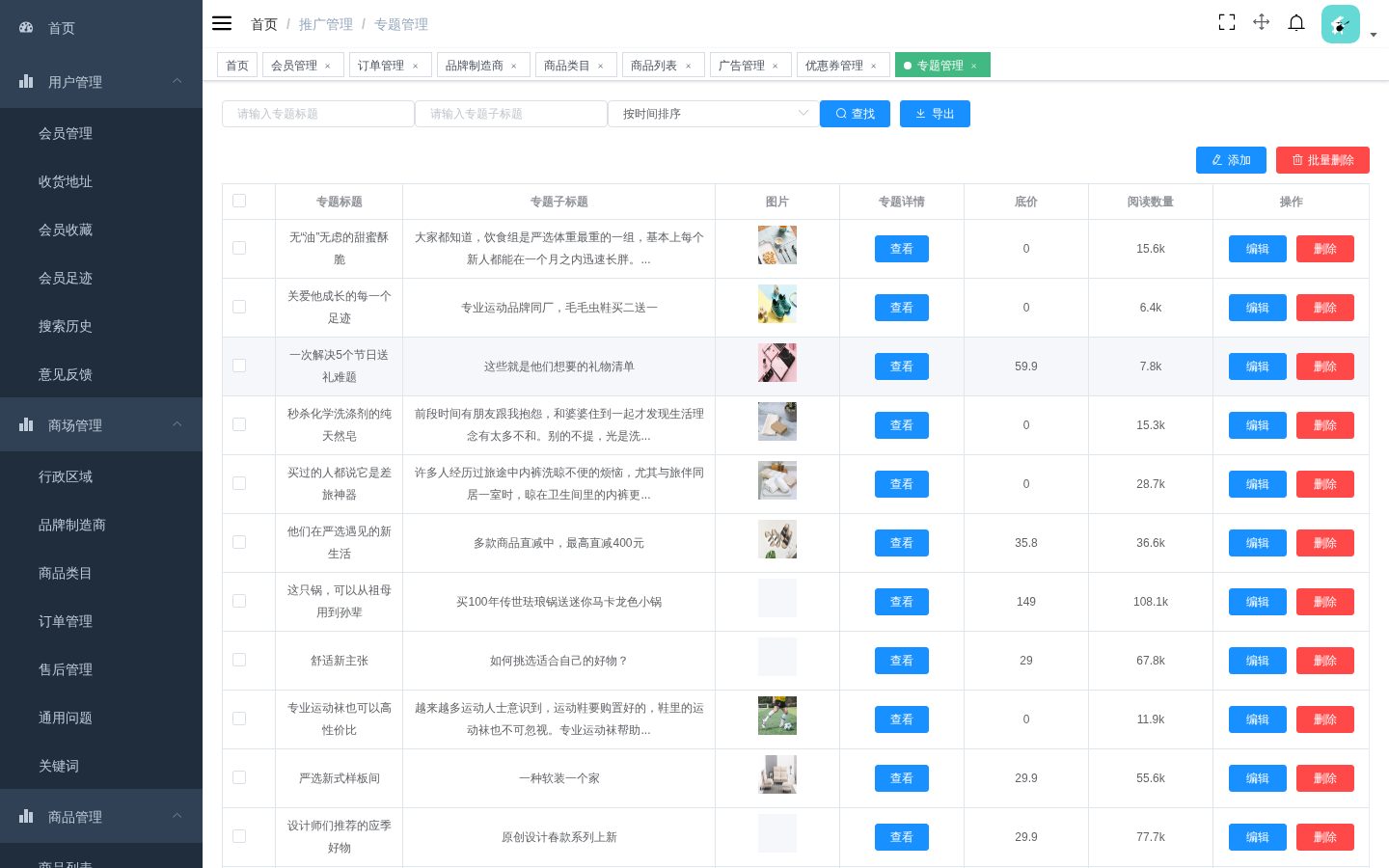This screenshot has height=868, width=1389.
Task: Collapse the 商场管理 sidebar section
Action: click(177, 424)
